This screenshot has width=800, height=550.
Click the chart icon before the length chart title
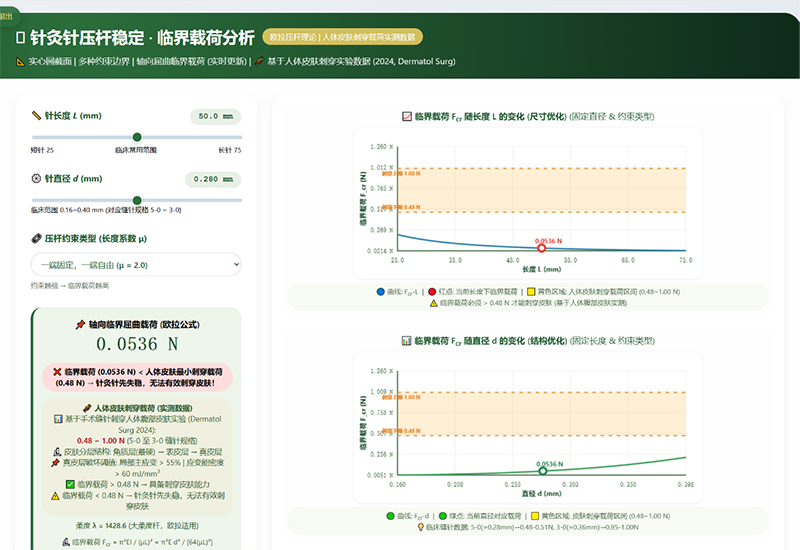point(407,116)
